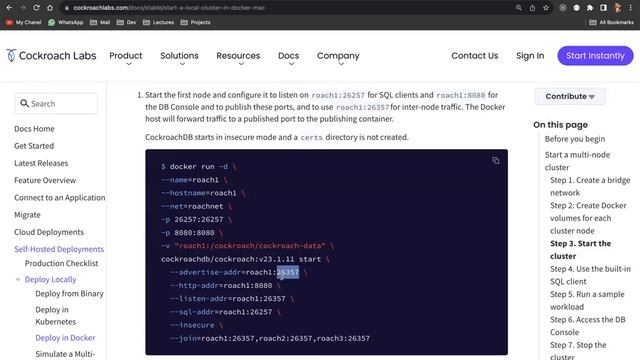
Task: Open Connect to an Application in sidebar
Action: pyautogui.click(x=60, y=198)
